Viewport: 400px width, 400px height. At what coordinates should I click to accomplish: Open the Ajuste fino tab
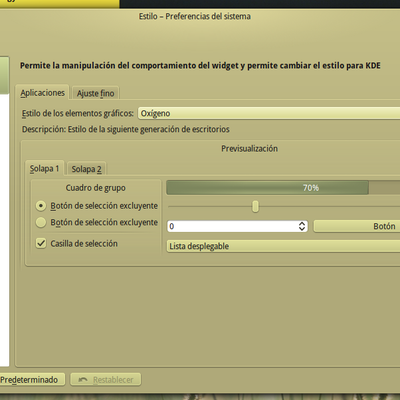pos(95,93)
